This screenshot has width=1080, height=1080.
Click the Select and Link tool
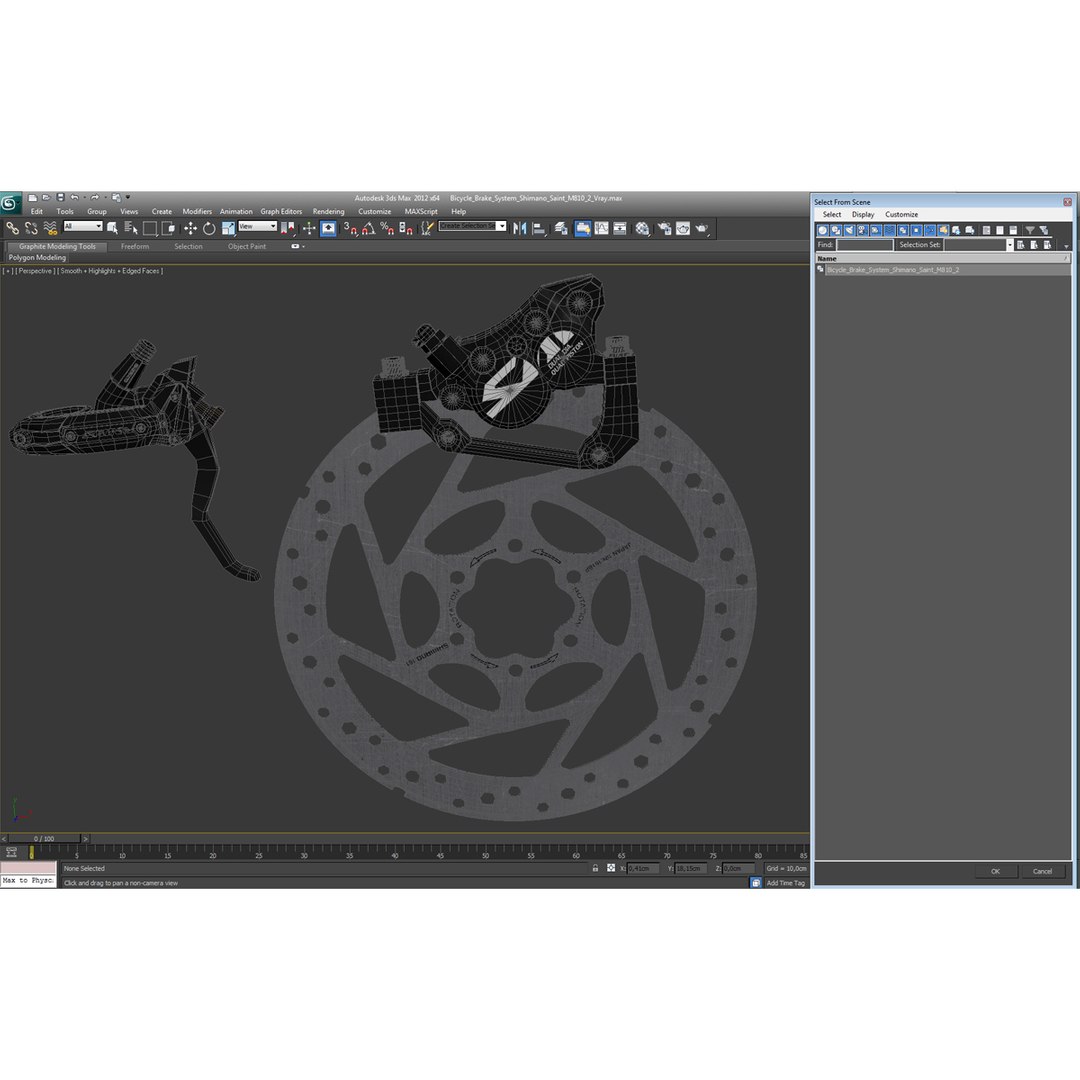12,228
